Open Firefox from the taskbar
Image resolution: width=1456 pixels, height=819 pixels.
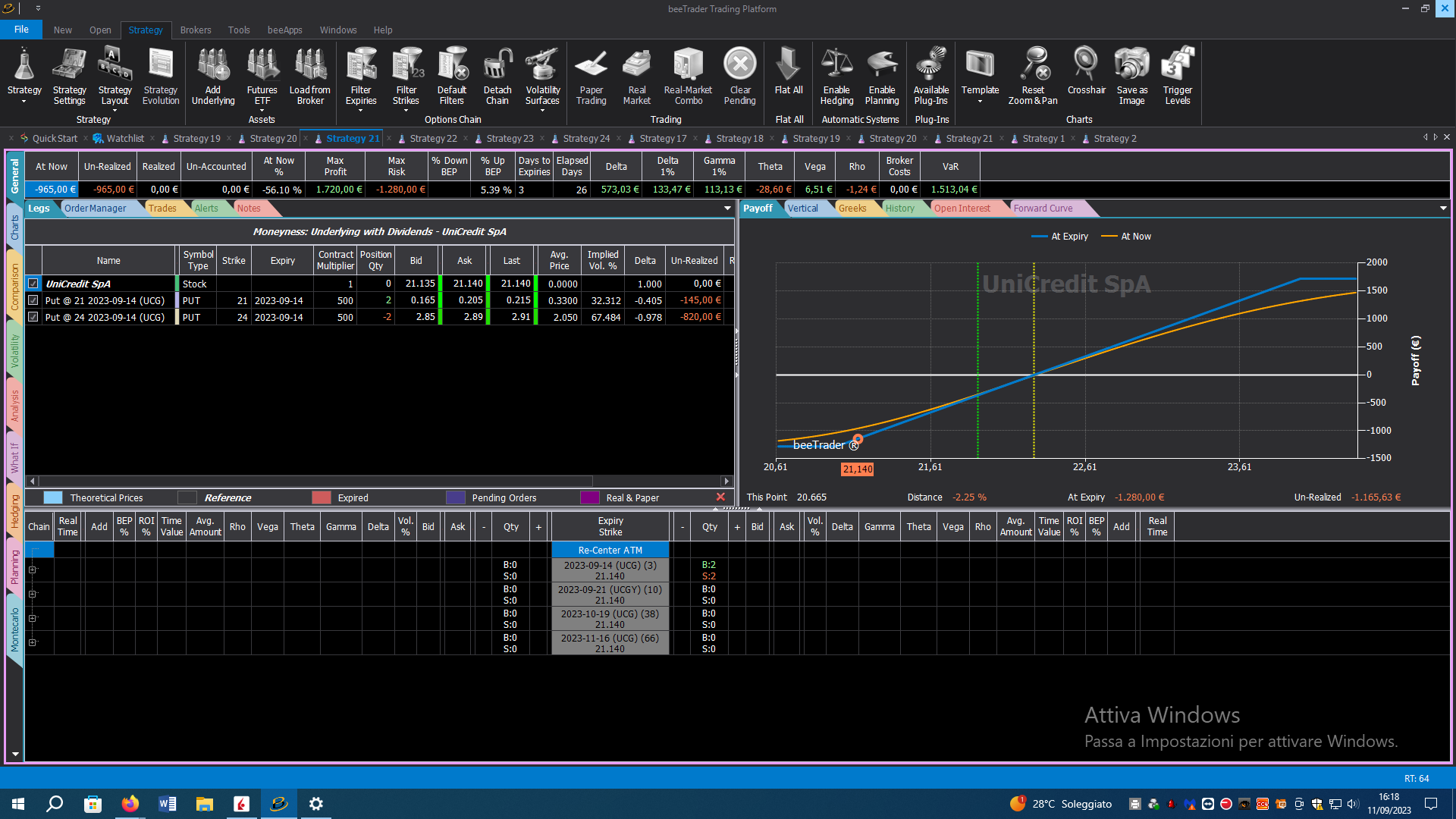click(x=130, y=804)
